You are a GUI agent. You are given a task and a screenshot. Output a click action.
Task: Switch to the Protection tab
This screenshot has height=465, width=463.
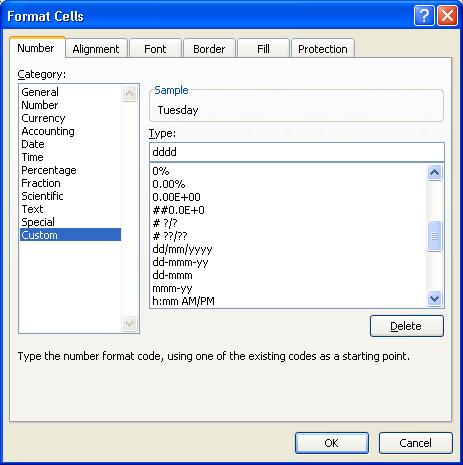[323, 49]
